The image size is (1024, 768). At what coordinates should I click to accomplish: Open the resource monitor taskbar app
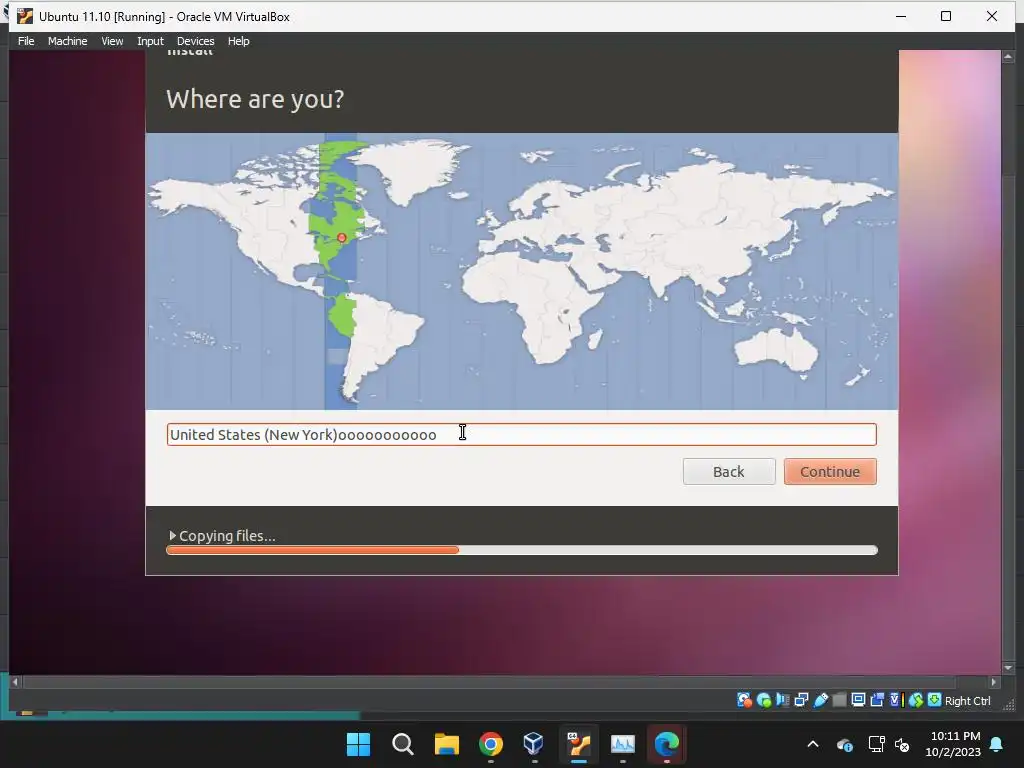622,744
